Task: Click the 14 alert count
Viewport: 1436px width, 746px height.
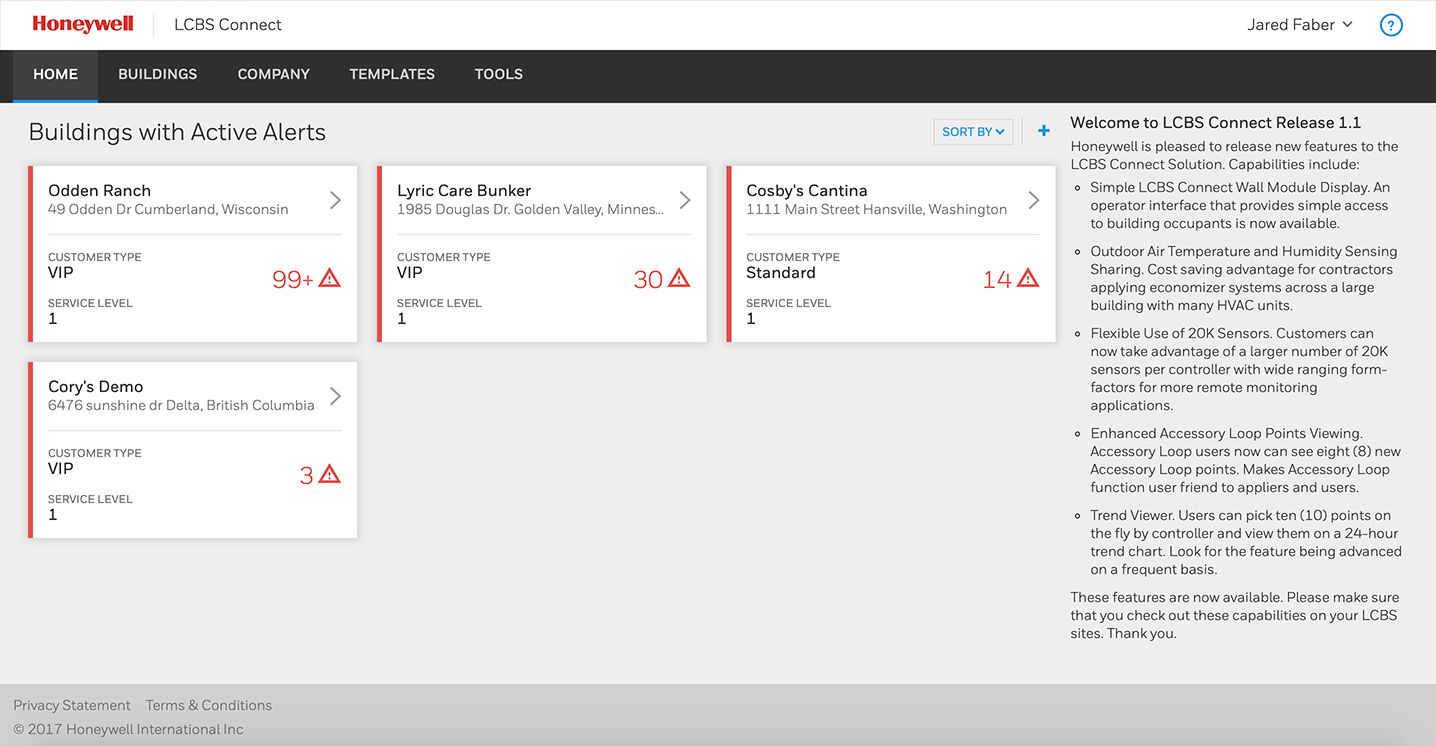Action: pos(997,279)
